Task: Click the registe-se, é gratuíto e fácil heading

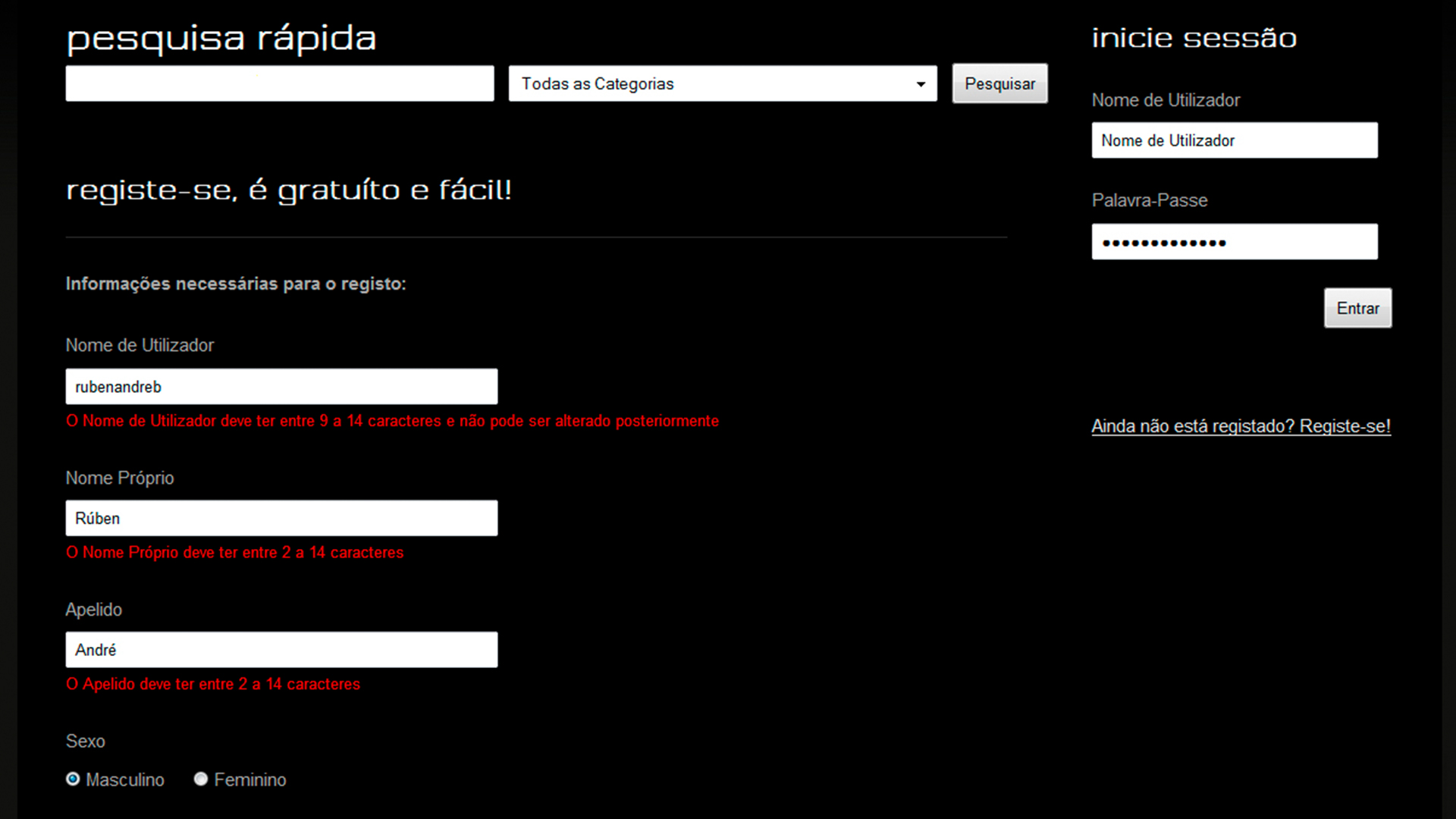Action: 288,190
